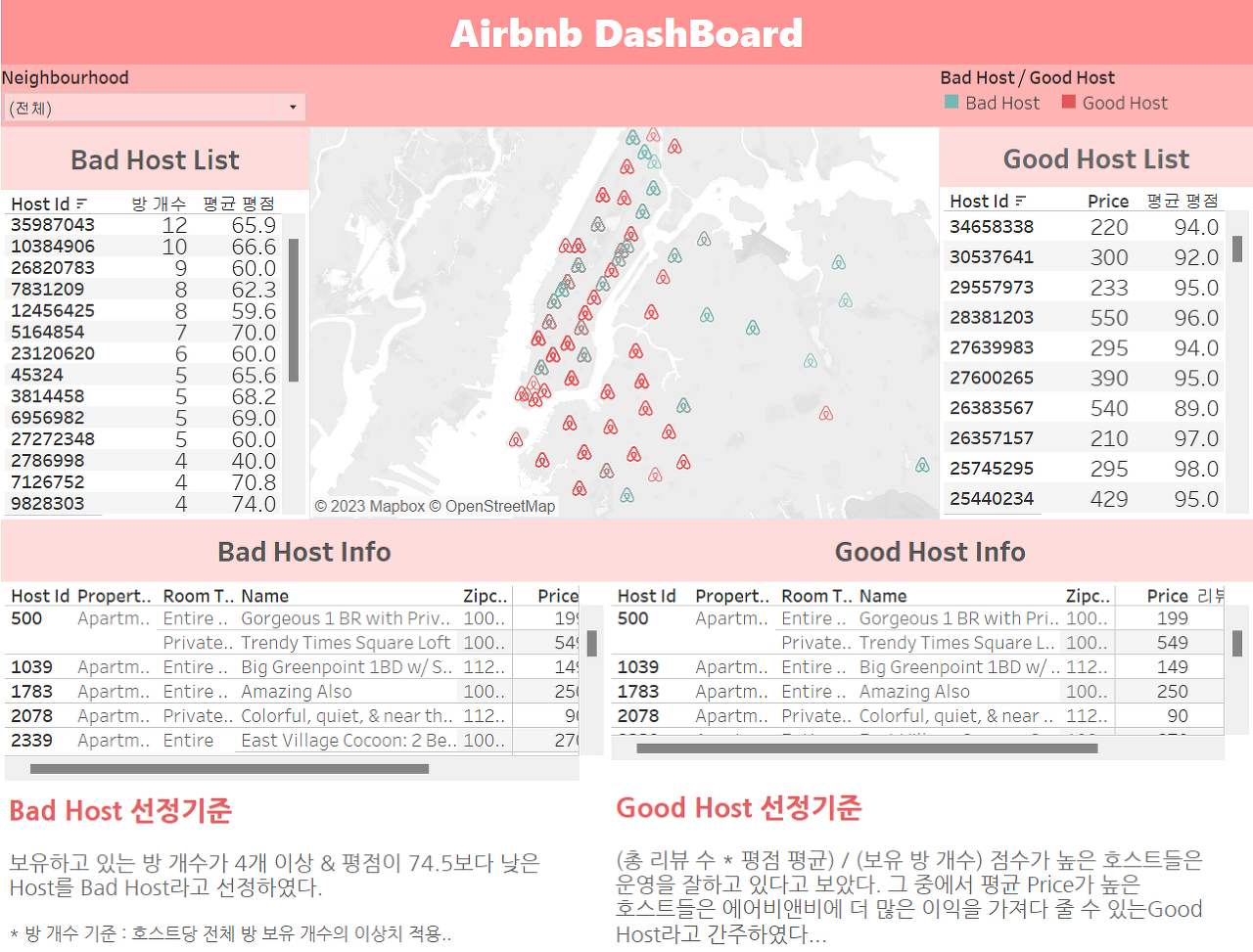Select host 27272348 in Bad Host List
This screenshot has height=952, width=1253.
(53, 440)
